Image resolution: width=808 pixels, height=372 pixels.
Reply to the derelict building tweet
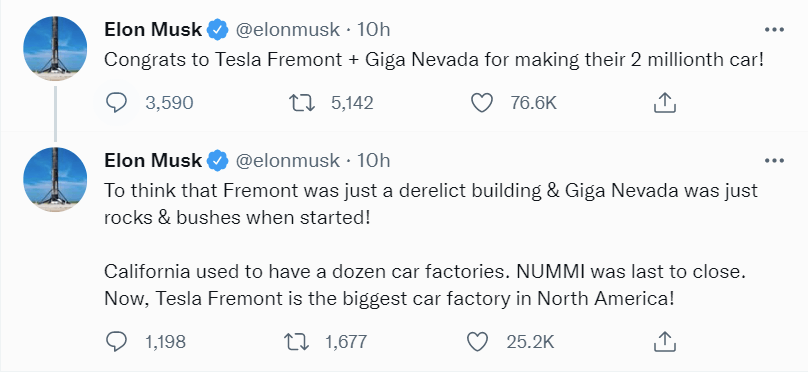click(x=116, y=341)
